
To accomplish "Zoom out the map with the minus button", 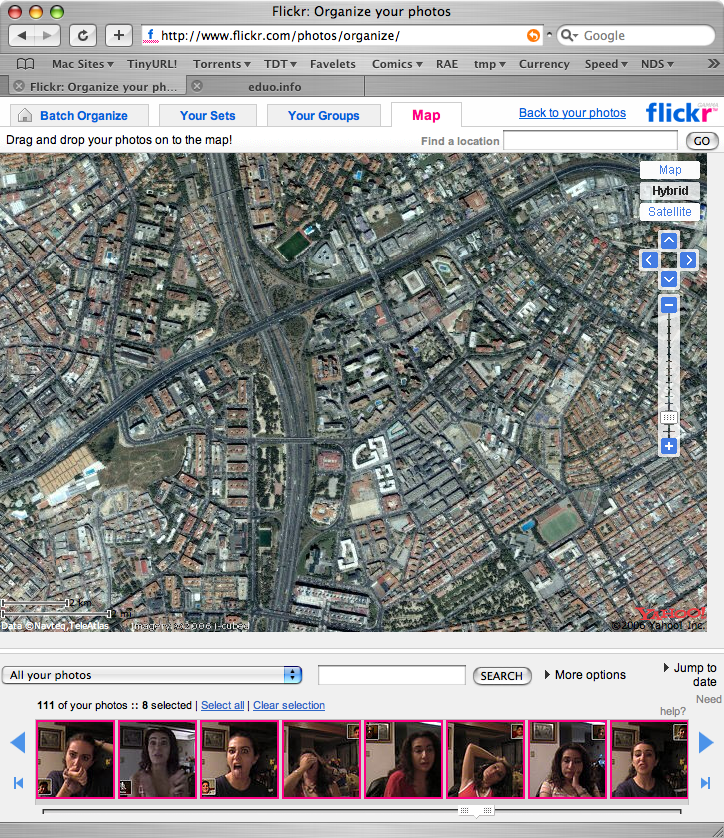I will click(x=669, y=305).
